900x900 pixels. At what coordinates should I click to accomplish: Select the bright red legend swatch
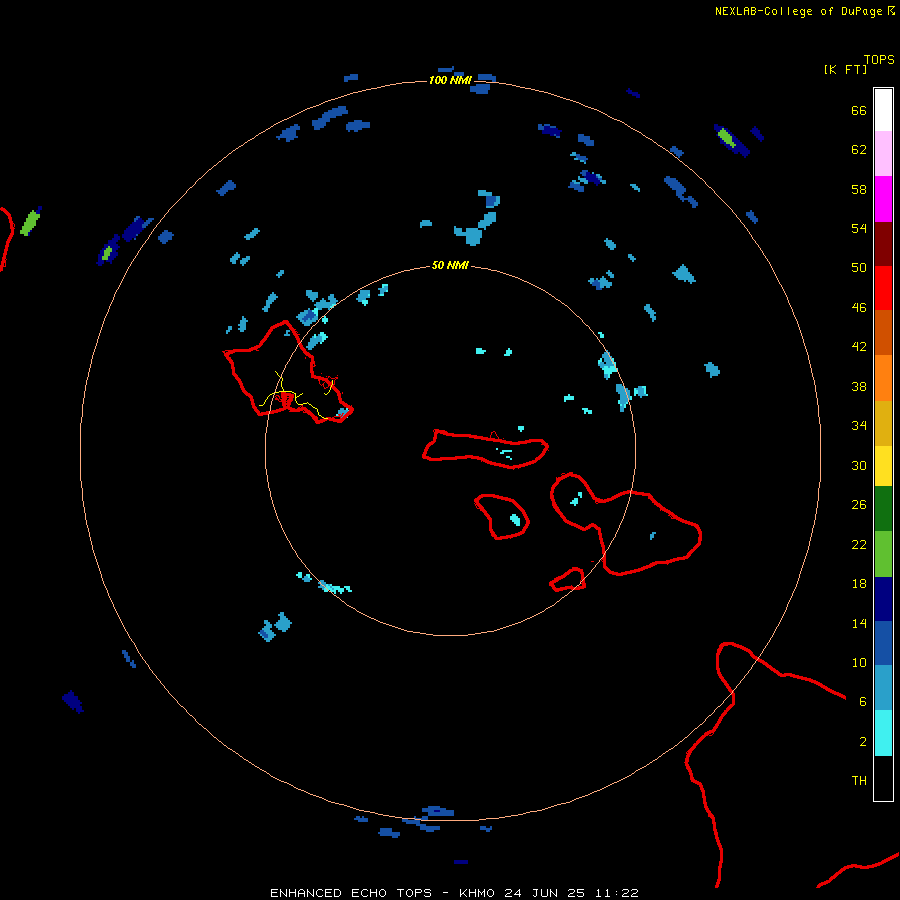tap(883, 288)
